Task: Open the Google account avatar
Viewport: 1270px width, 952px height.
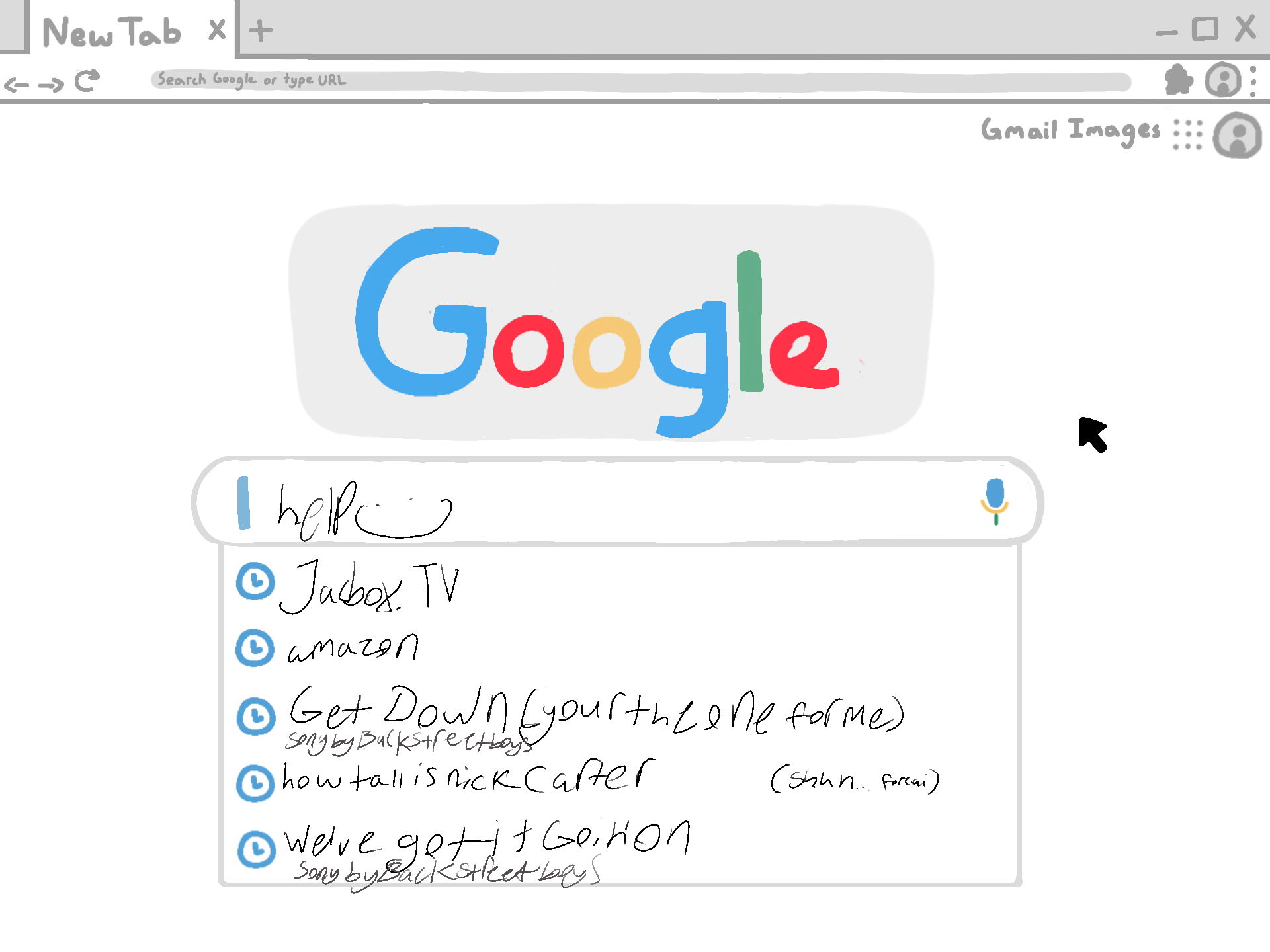Action: pos(1238,136)
